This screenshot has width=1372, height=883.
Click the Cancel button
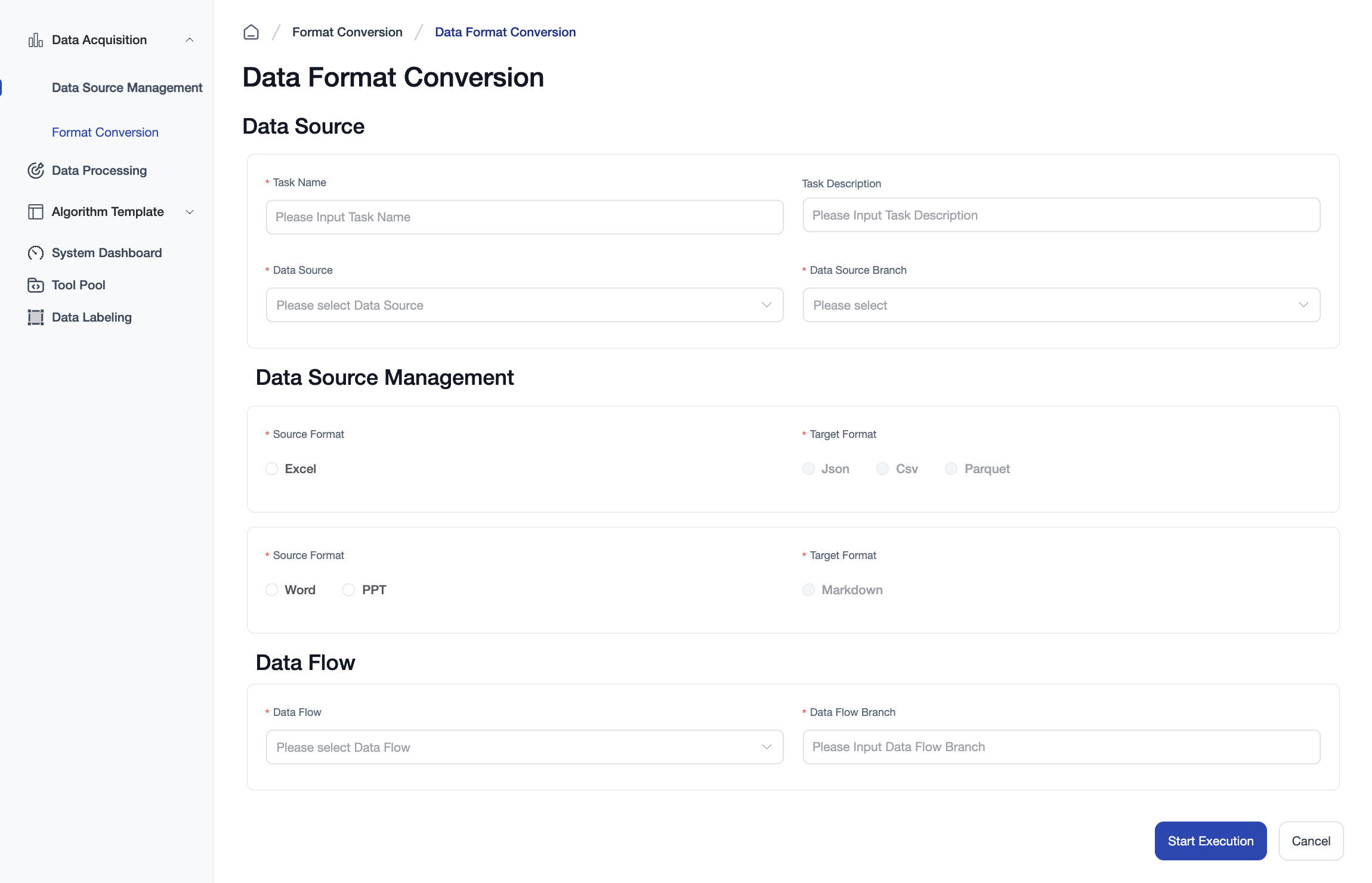[x=1311, y=841]
